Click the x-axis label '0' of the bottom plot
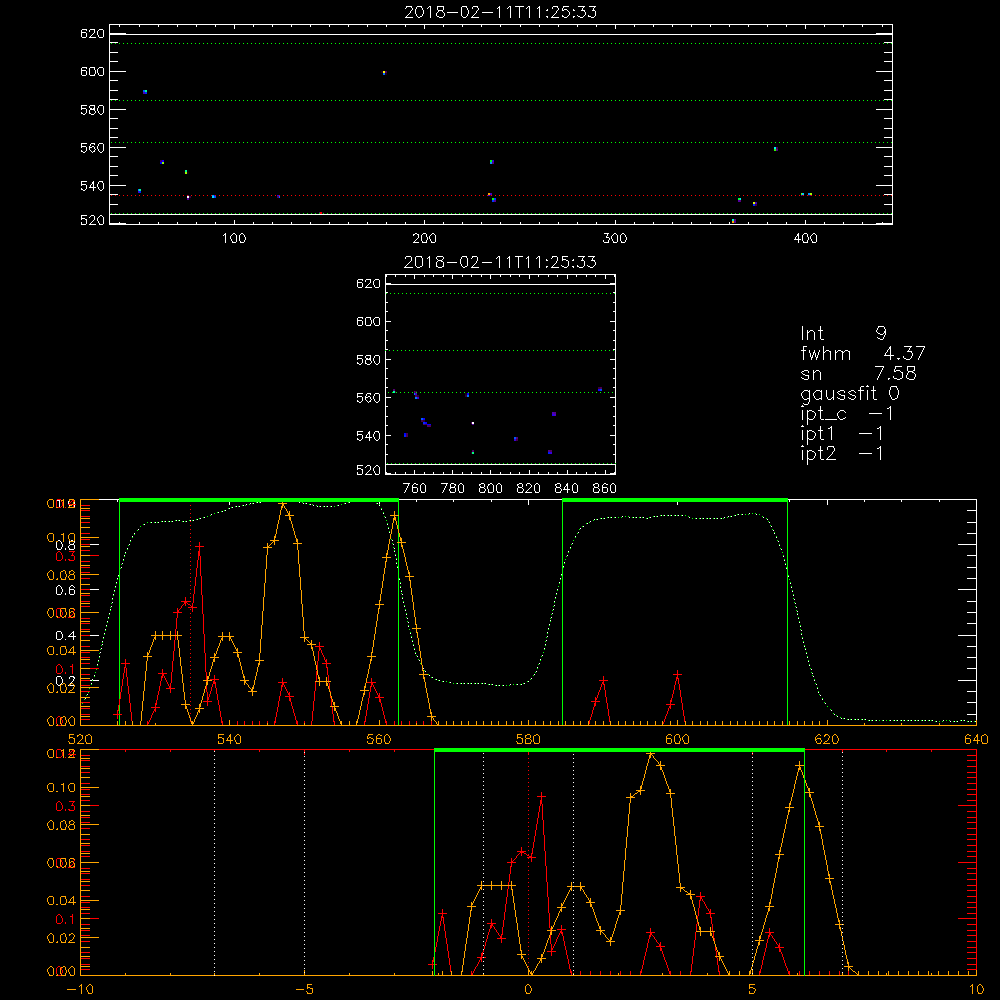1000x1000 pixels. point(528,990)
